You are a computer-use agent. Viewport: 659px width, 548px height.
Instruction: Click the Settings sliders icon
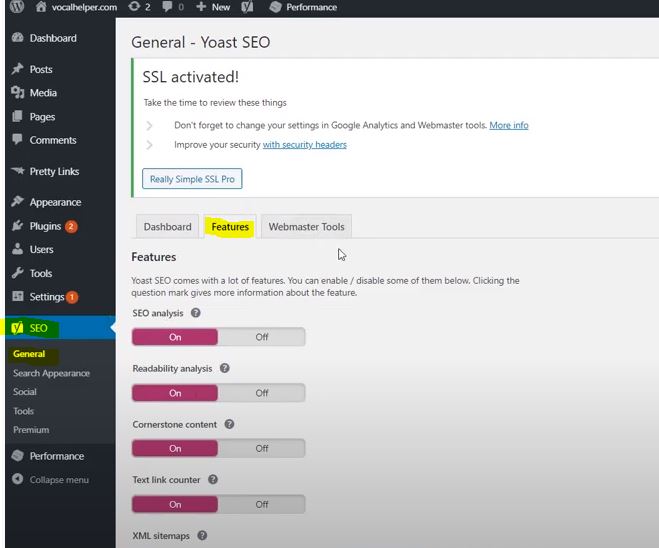pos(18,296)
